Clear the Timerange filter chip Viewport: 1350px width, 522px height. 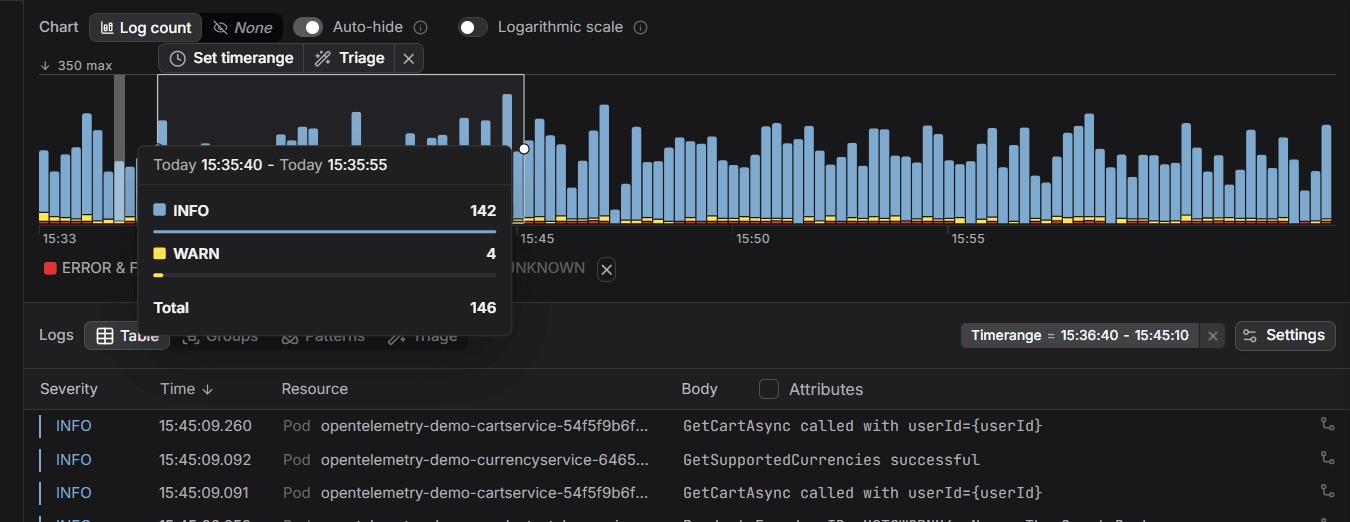click(1213, 336)
